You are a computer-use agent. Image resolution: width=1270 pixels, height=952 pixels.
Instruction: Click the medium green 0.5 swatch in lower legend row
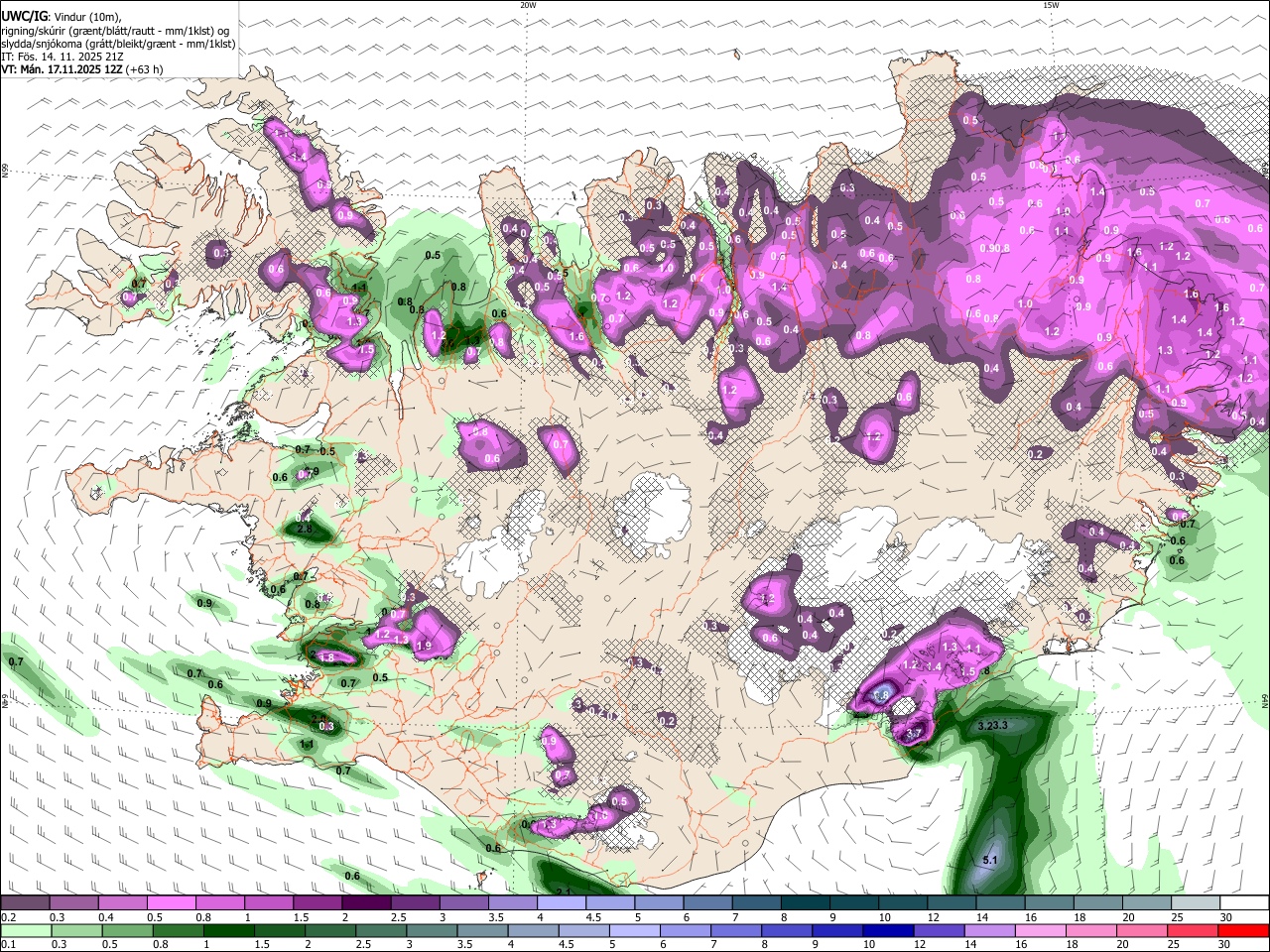tap(127, 931)
